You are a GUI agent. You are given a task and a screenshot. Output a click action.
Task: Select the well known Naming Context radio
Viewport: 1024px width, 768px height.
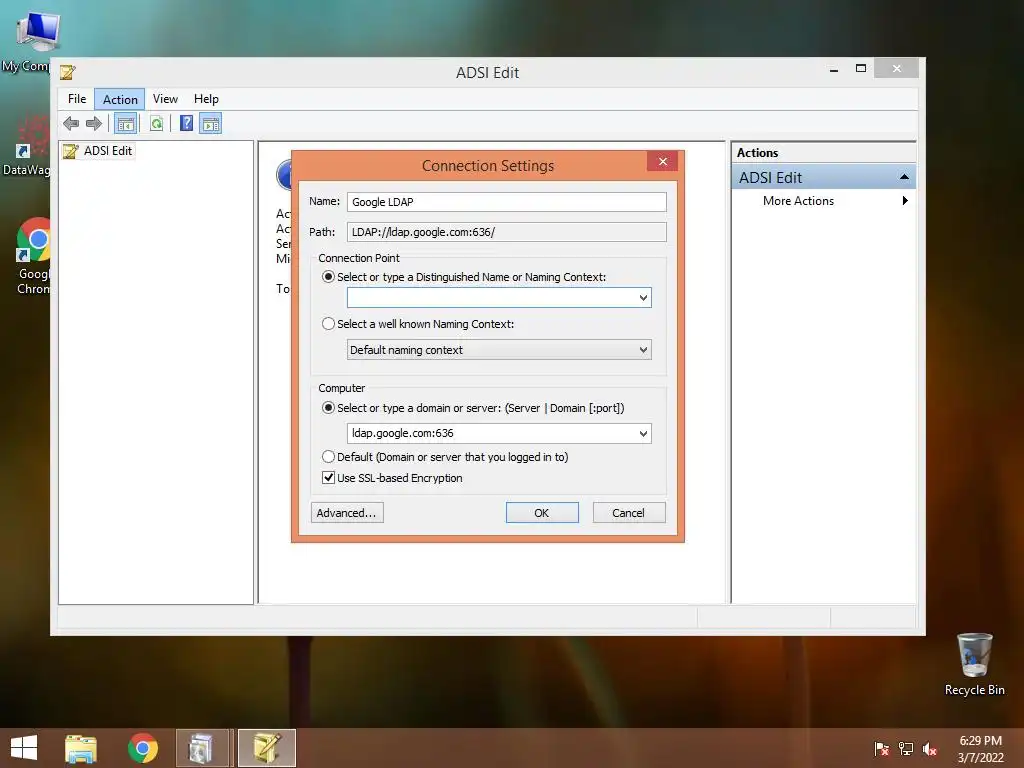pyautogui.click(x=328, y=324)
